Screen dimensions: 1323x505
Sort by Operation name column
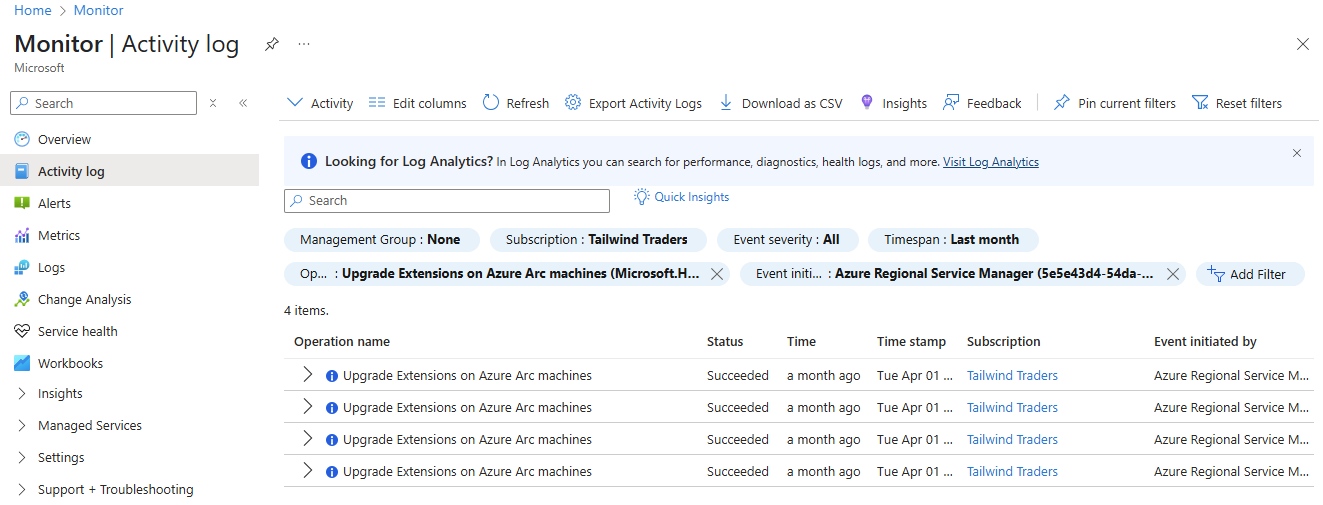pyautogui.click(x=342, y=342)
